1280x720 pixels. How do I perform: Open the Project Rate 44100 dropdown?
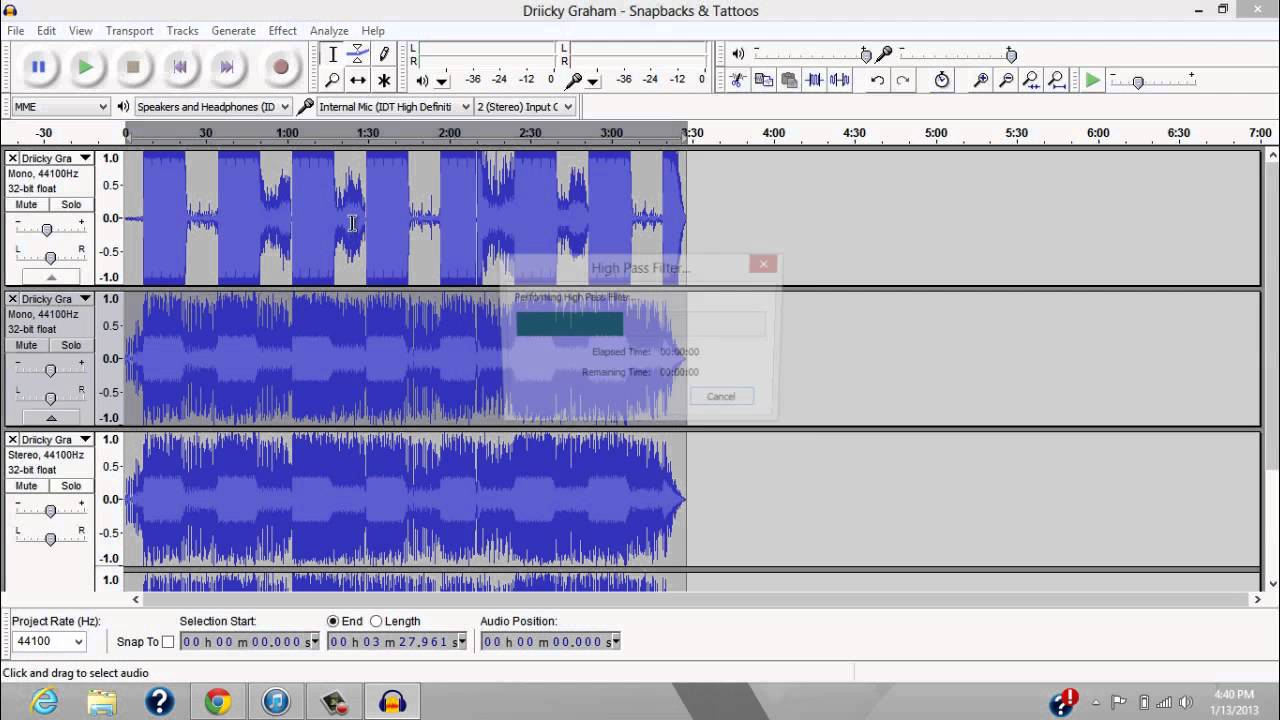coord(49,642)
